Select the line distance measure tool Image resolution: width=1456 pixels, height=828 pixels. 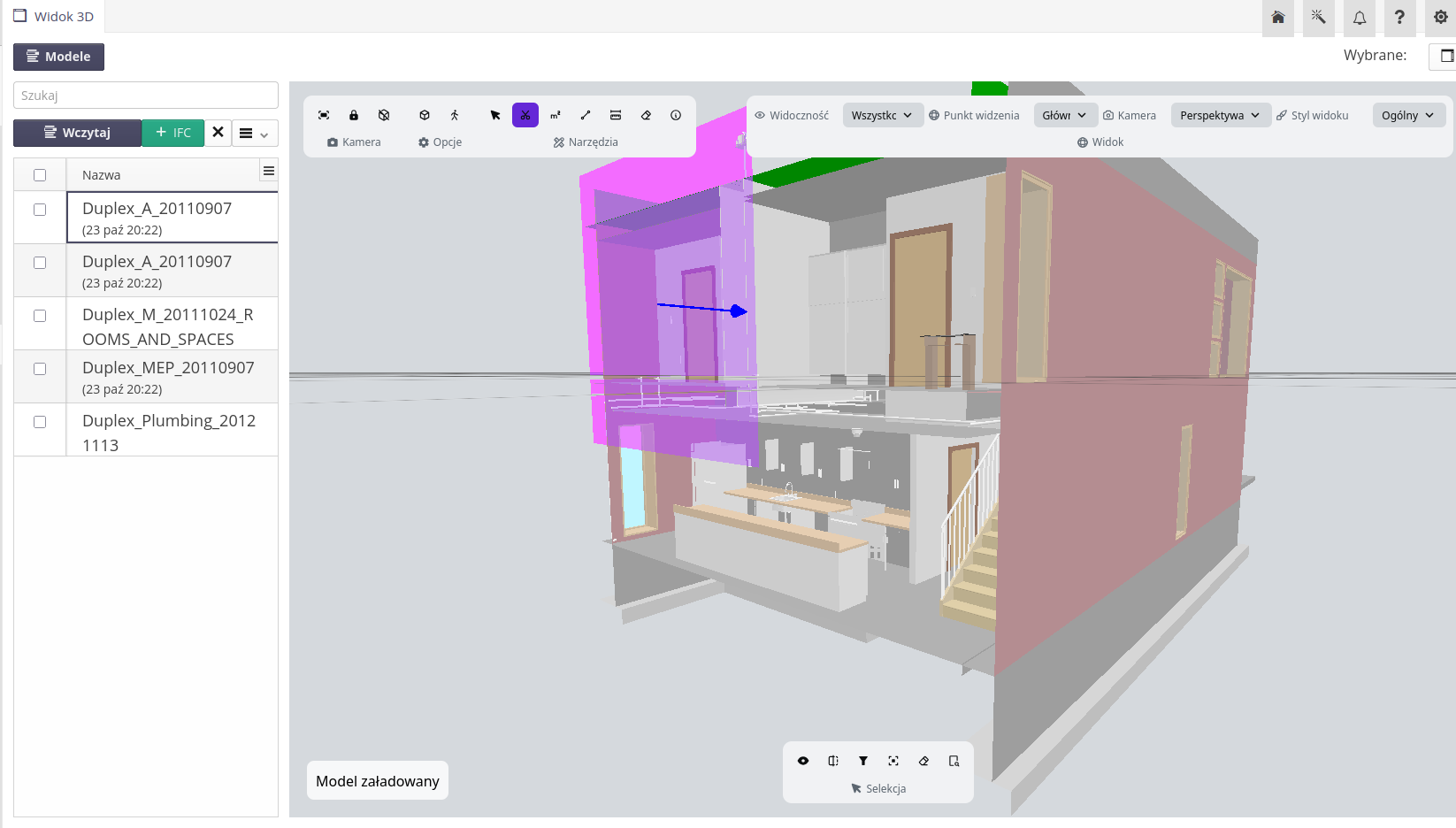(586, 115)
